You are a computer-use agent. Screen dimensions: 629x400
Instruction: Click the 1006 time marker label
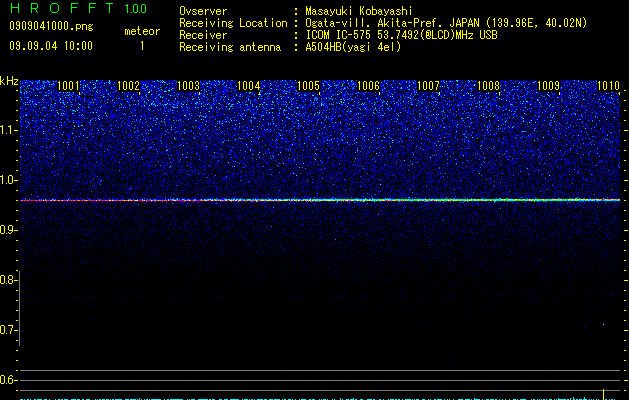(x=368, y=86)
